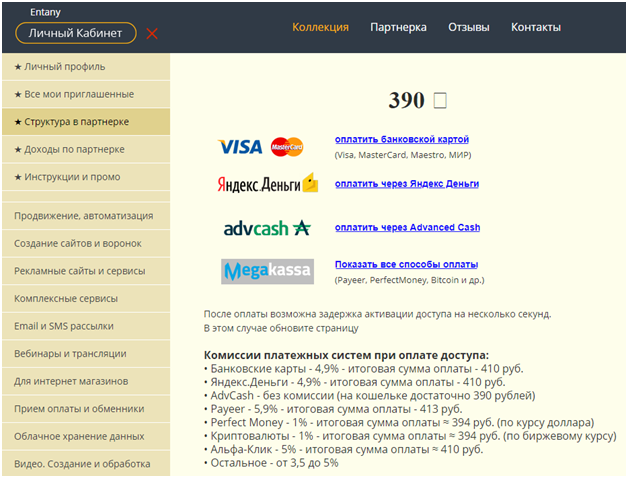The image size is (628, 478).
Task: Open Личный Кабинет button
Action: point(76,33)
